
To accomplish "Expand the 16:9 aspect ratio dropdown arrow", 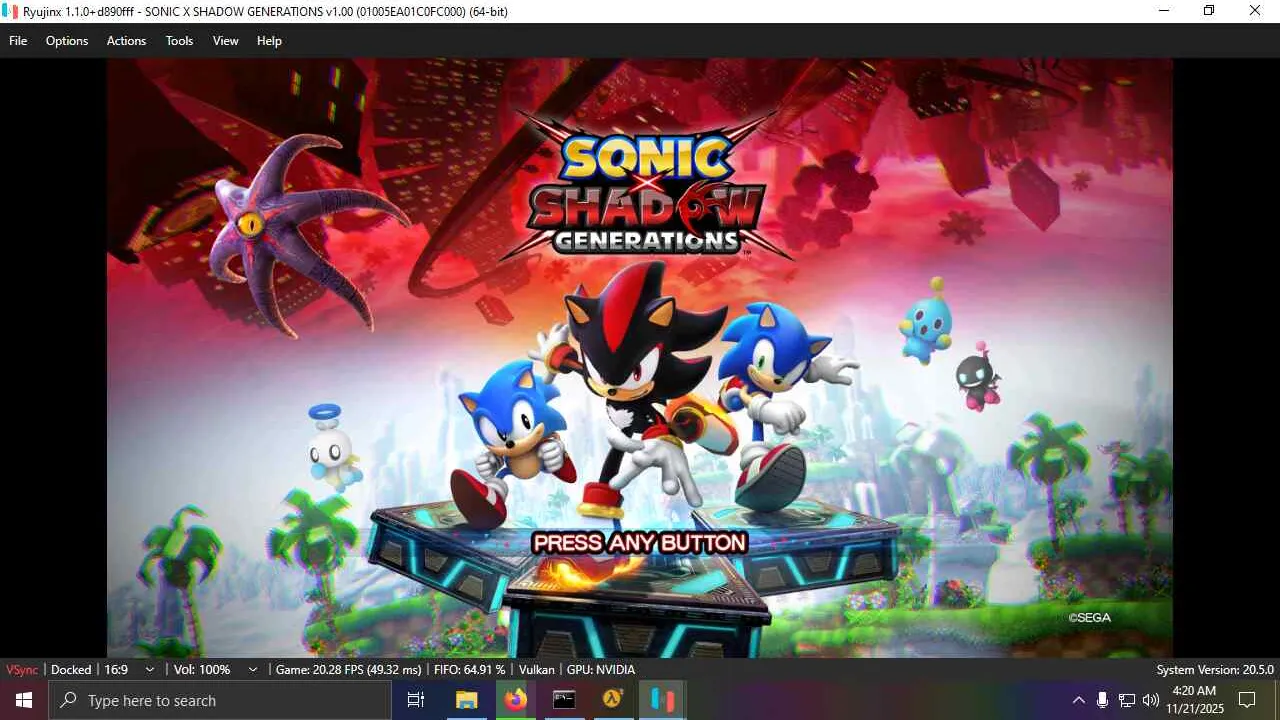I will 150,670.
